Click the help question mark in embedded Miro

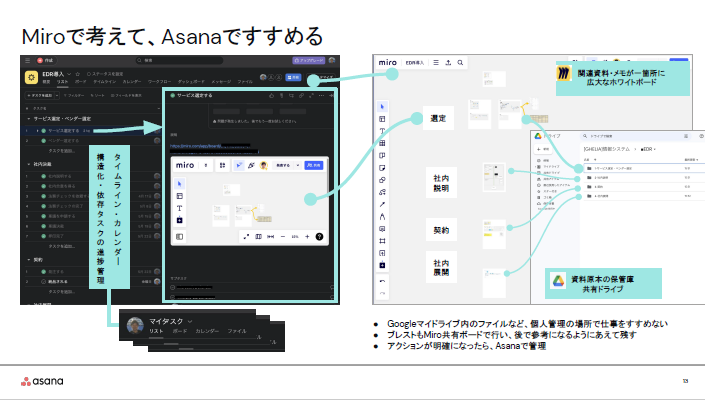coord(319,236)
